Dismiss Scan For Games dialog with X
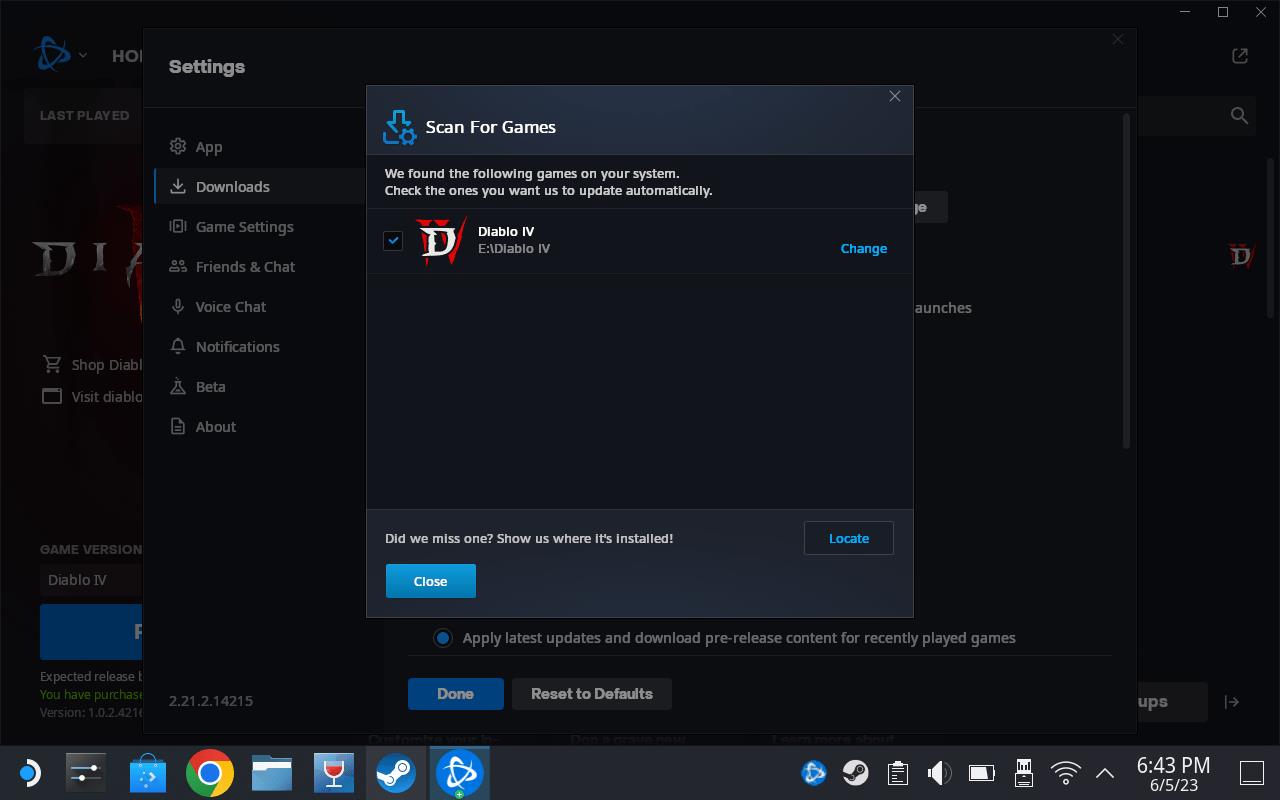The width and height of the screenshot is (1280, 800). coord(895,96)
